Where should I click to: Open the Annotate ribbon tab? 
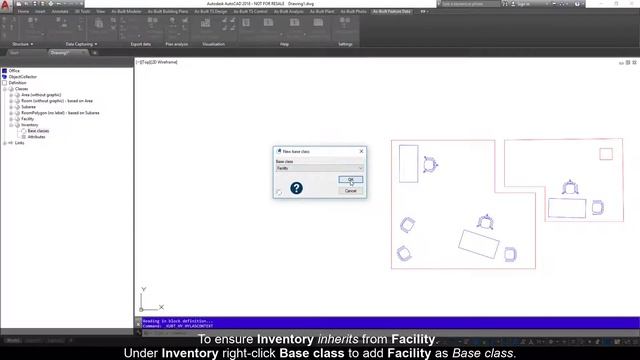tap(60, 11)
